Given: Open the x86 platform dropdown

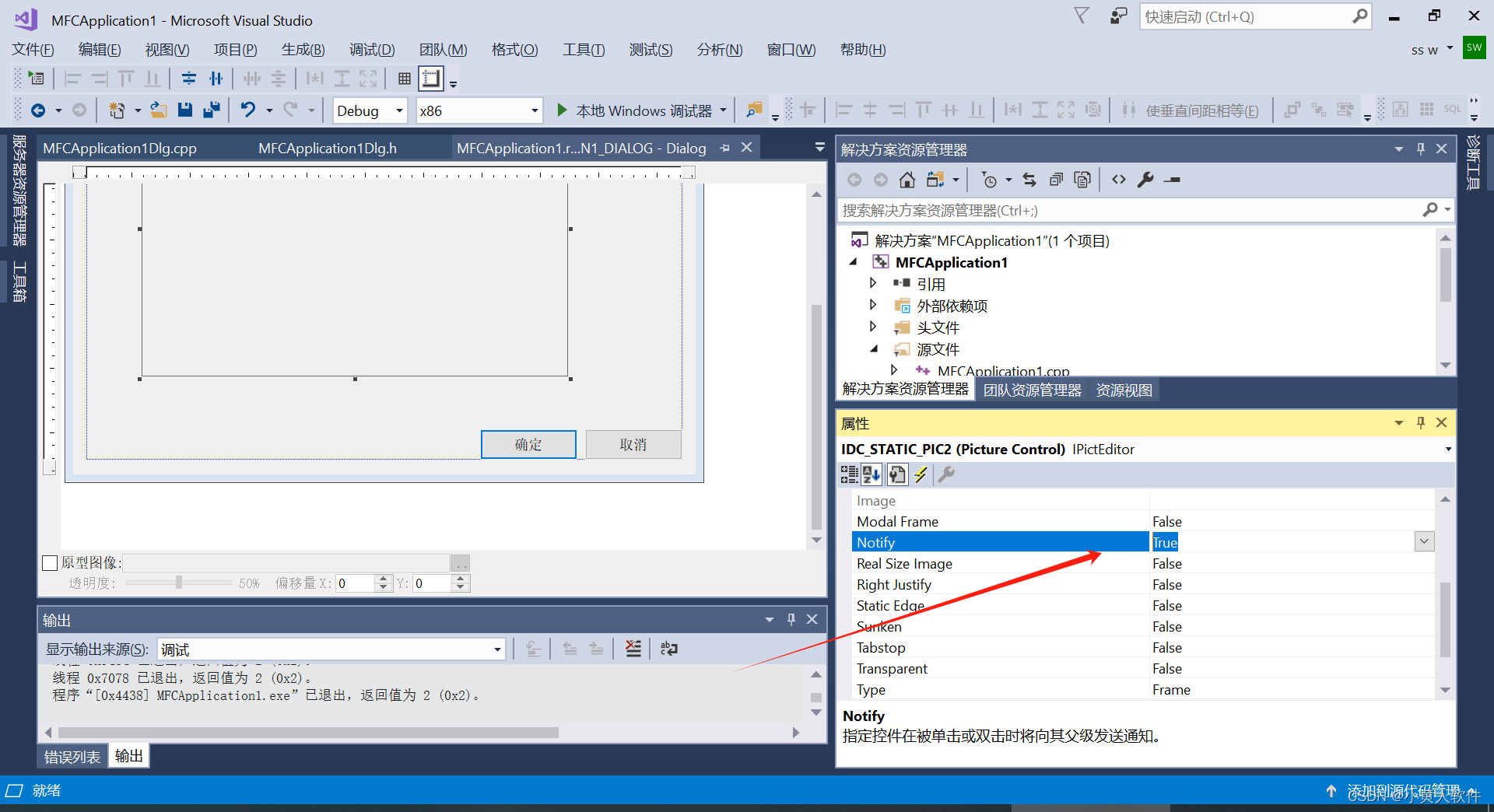Looking at the screenshot, I should [x=479, y=110].
